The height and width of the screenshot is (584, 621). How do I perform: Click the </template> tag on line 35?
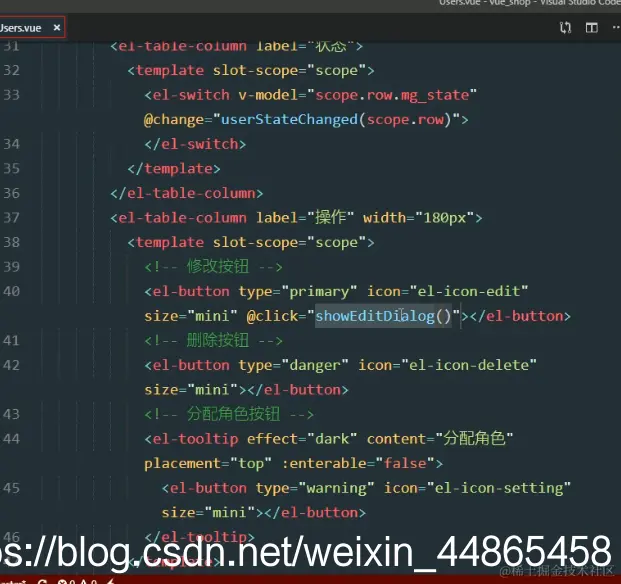coord(174,169)
